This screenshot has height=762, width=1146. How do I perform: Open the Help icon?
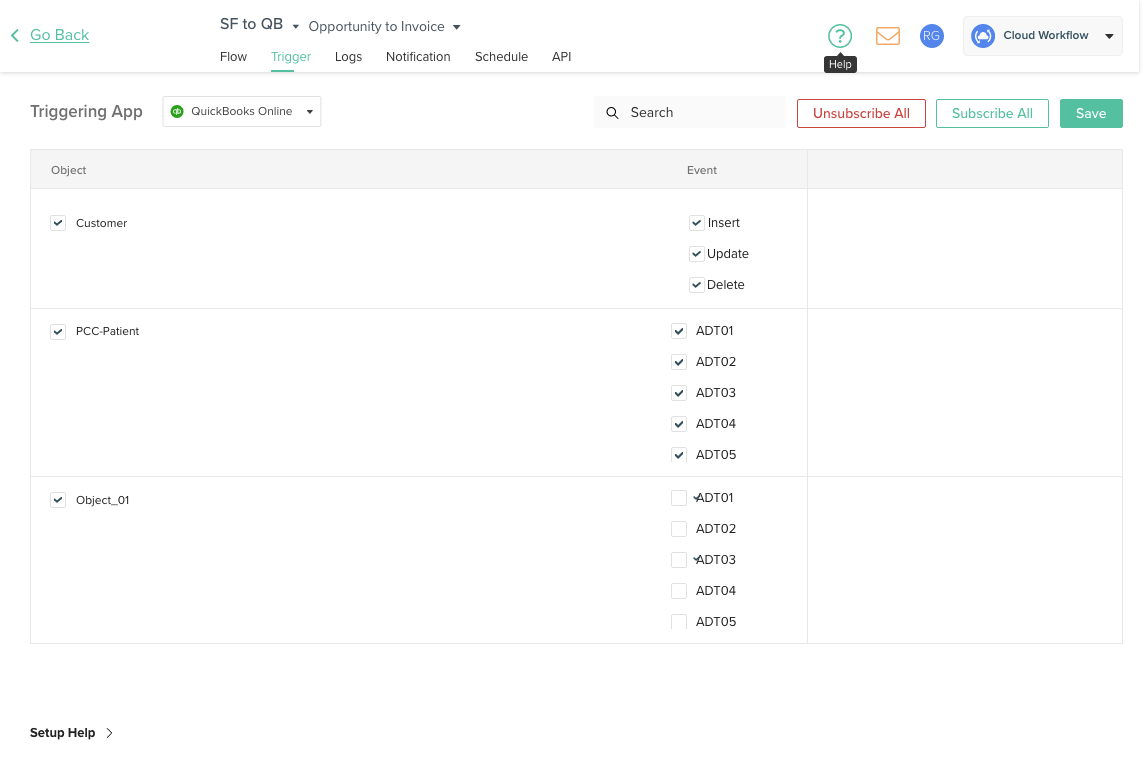[x=840, y=36]
